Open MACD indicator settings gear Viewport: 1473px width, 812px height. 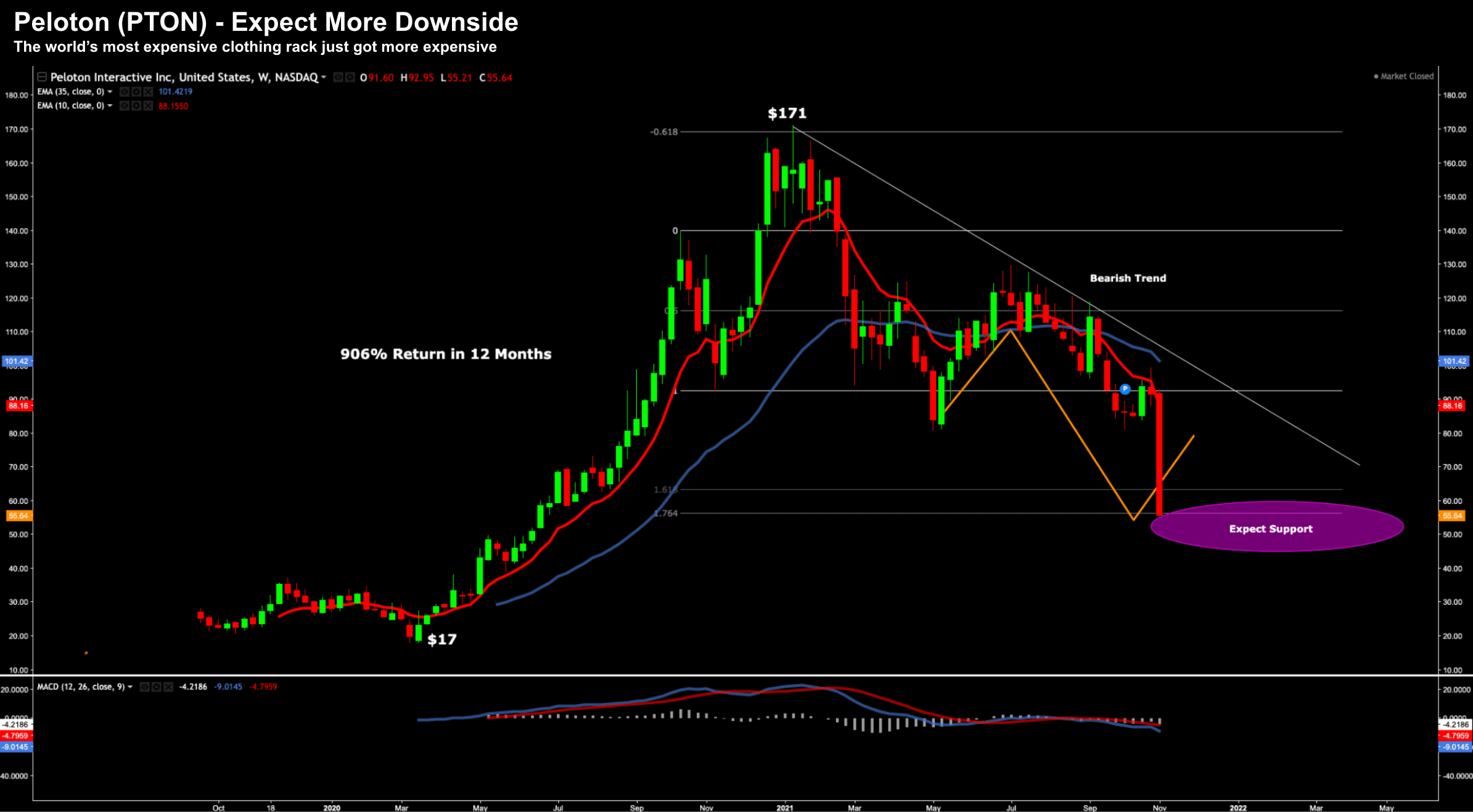pyautogui.click(x=156, y=687)
